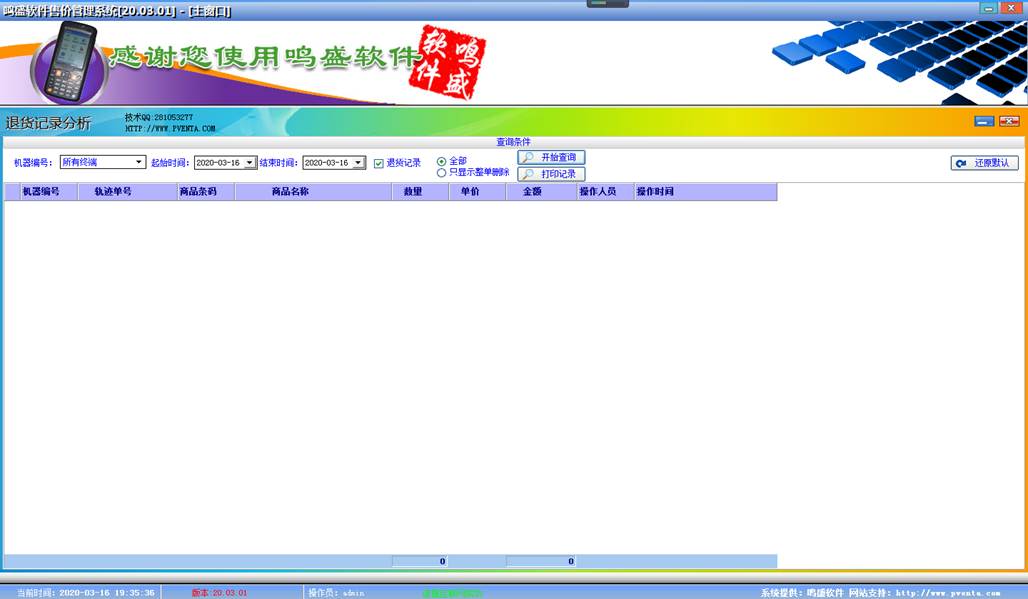
Task: Toggle the 退货记录 checkbox
Action: point(379,163)
